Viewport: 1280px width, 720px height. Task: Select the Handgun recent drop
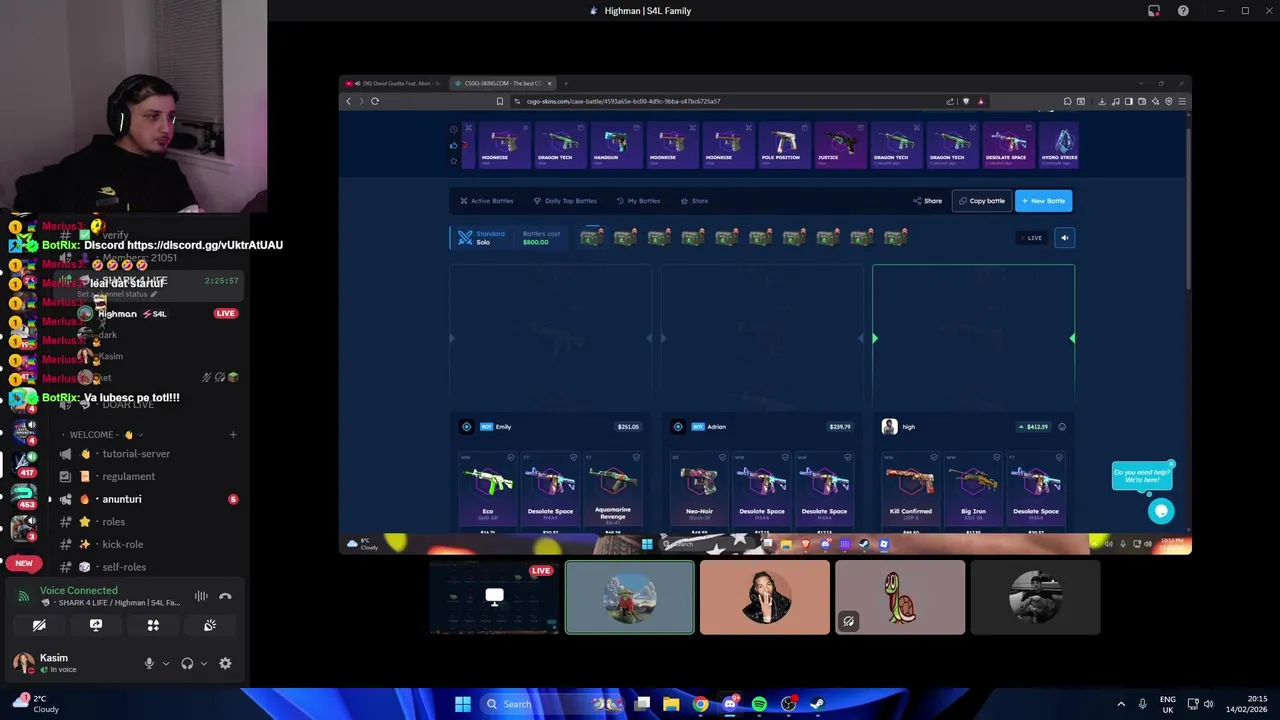coord(615,145)
